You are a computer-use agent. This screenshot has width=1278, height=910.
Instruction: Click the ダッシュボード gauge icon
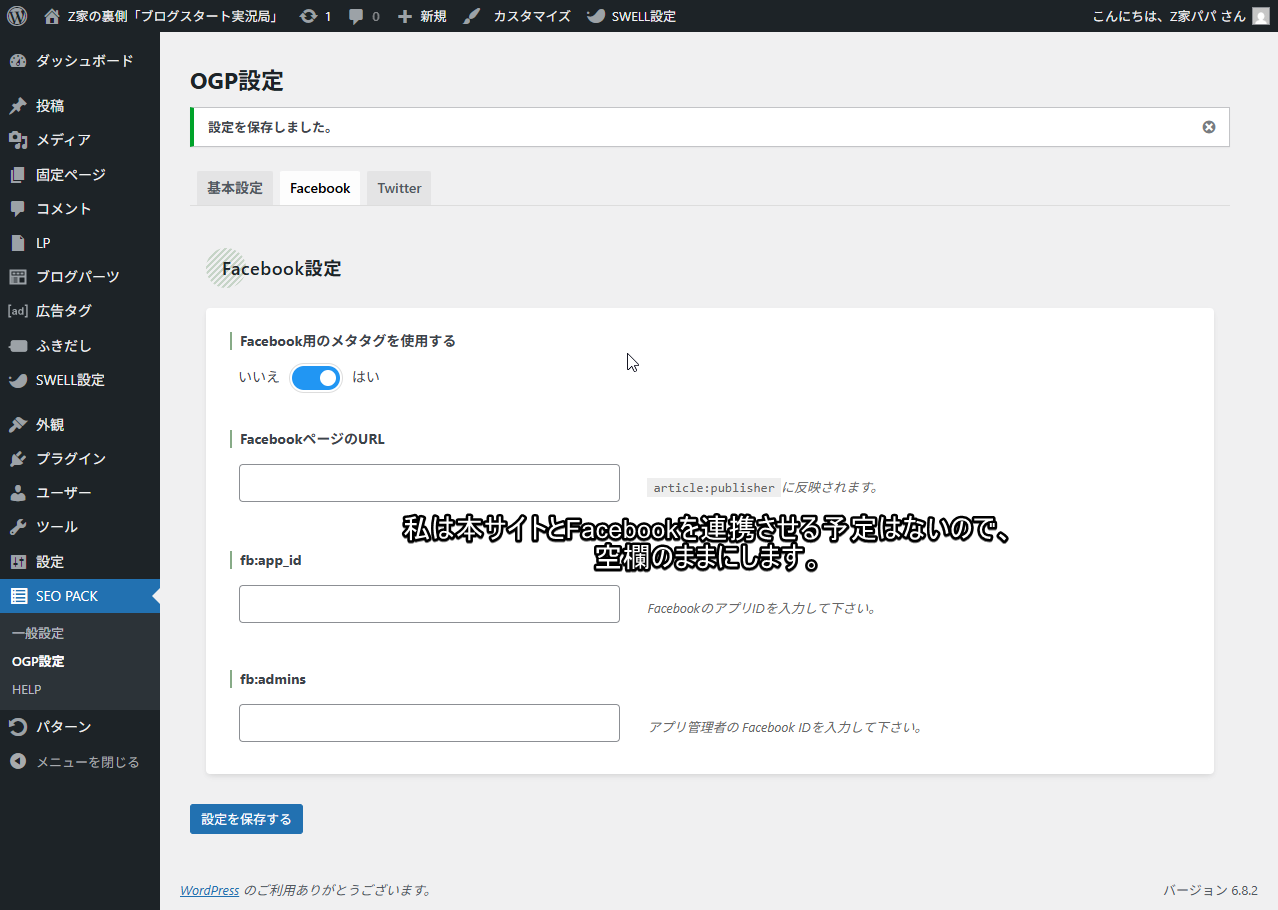click(17, 61)
